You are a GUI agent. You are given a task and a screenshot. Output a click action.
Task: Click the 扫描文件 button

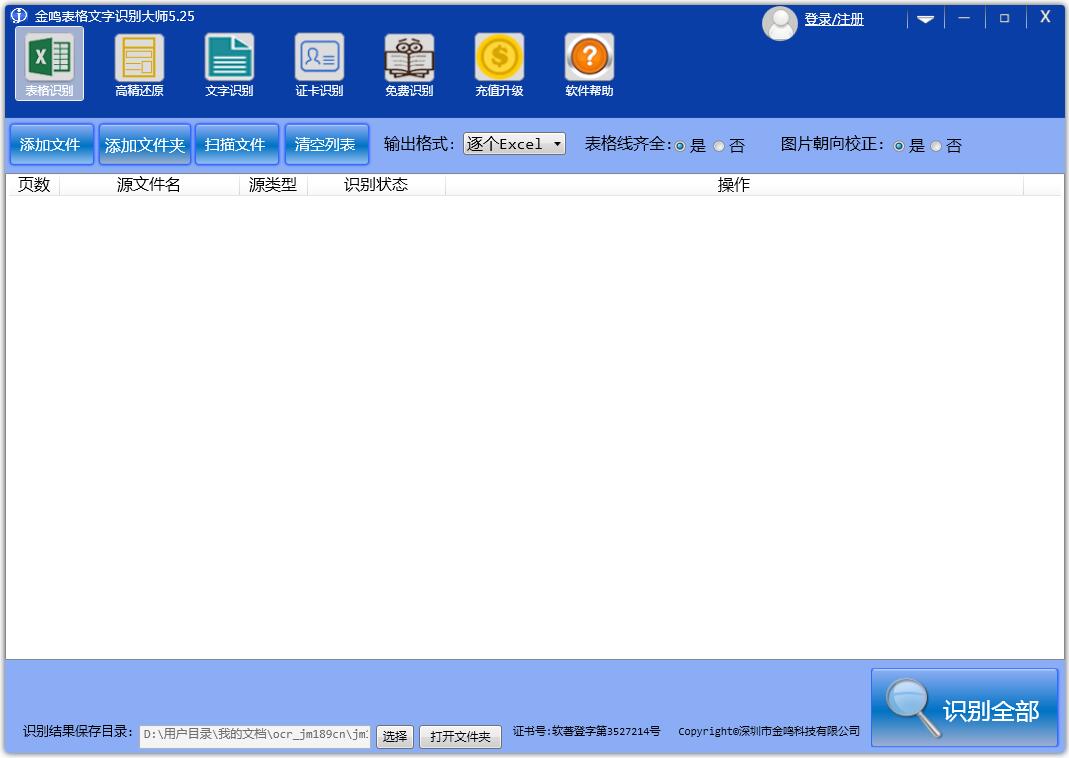pos(237,144)
